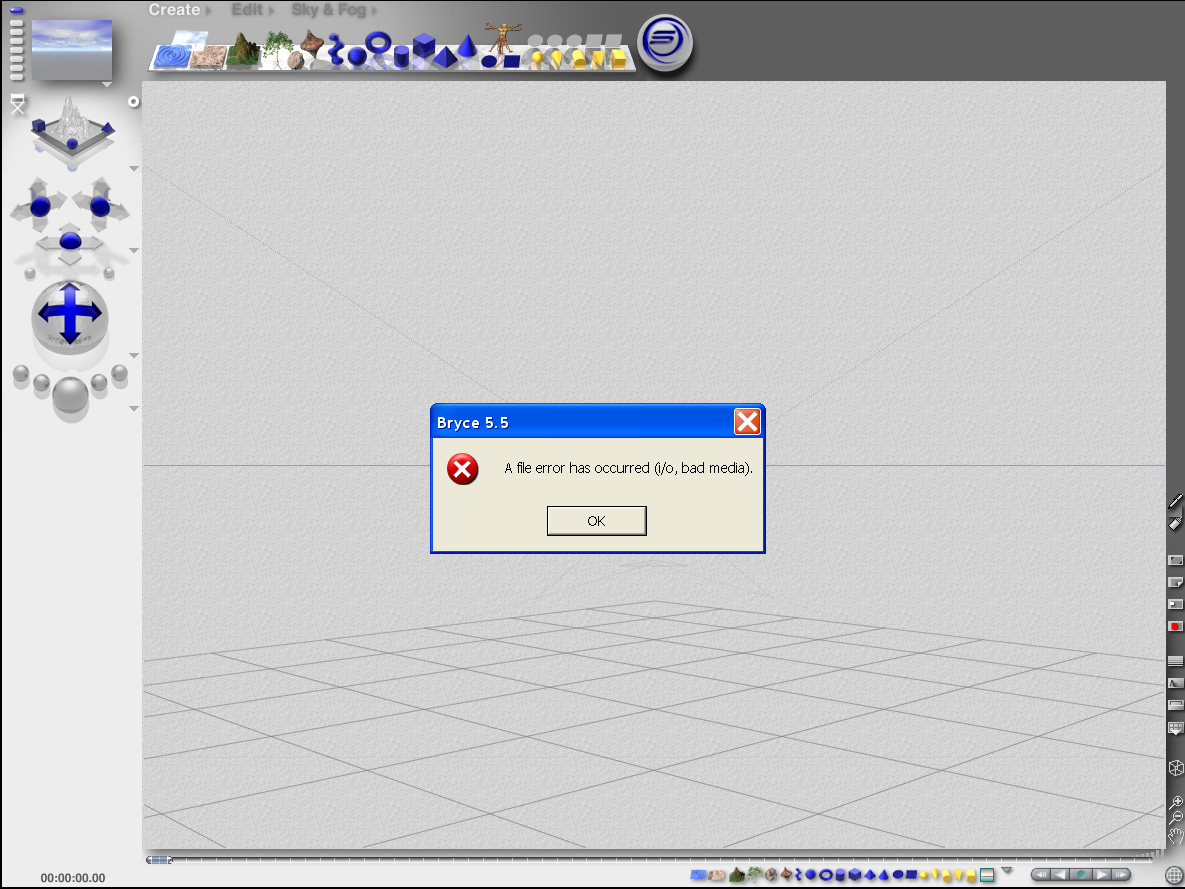Open the Sky & Fog palette menu
Image resolution: width=1185 pixels, height=889 pixels.
click(x=329, y=10)
